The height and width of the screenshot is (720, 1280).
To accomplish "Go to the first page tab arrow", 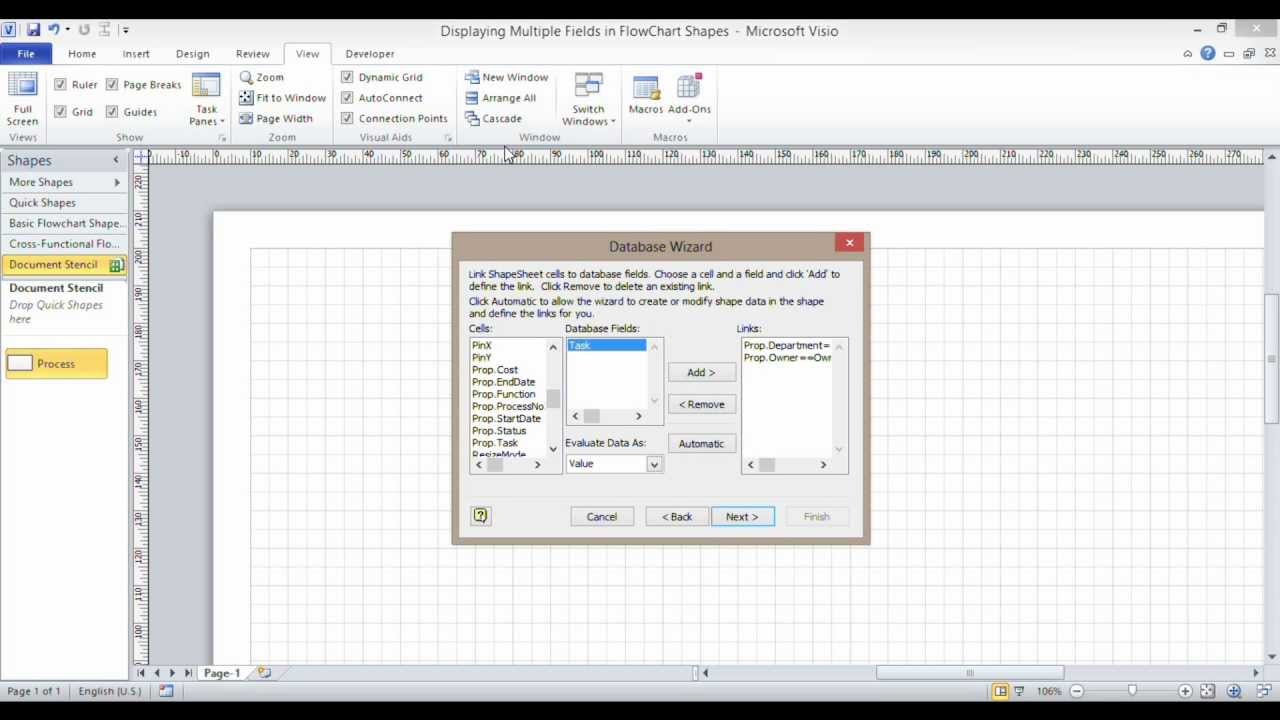I will 141,673.
